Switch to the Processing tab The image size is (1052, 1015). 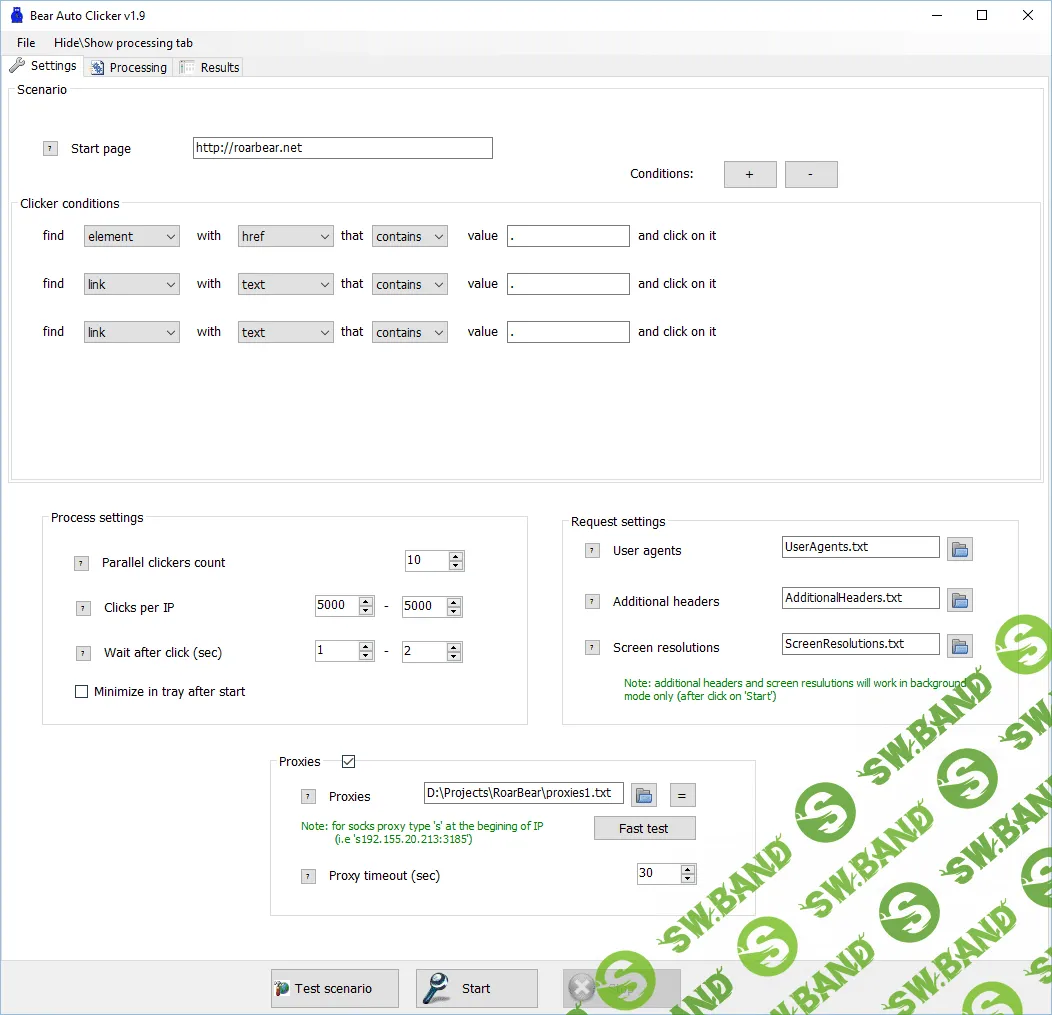128,67
